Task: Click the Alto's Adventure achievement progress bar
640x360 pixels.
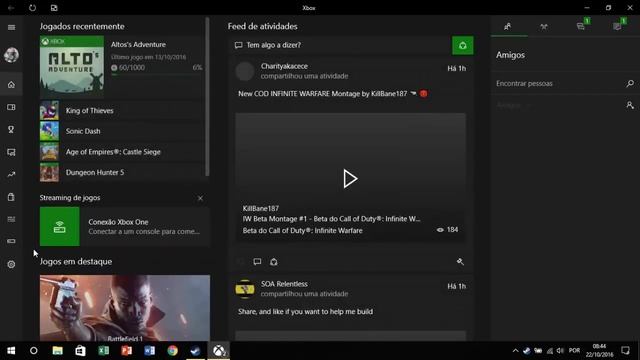Action: (157, 75)
